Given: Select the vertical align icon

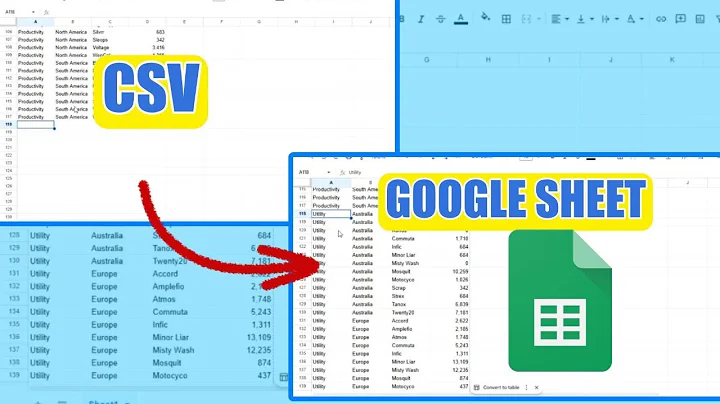Looking at the screenshot, I should [x=581, y=19].
